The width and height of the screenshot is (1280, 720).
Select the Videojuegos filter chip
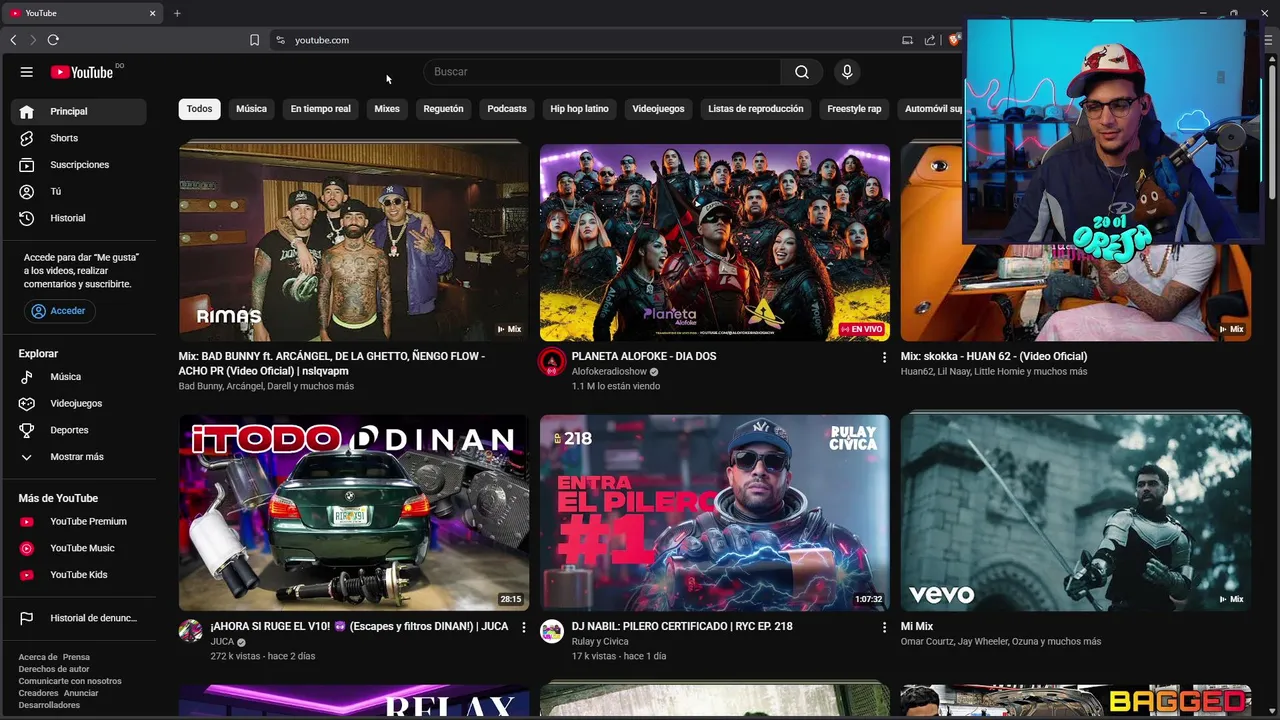coord(658,109)
